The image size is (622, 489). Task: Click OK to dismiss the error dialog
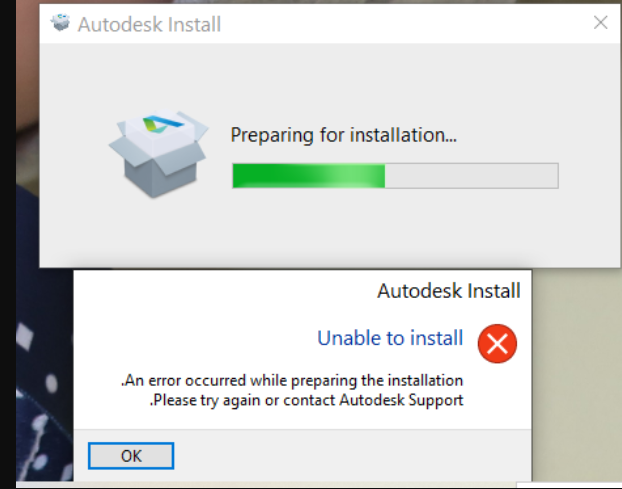[x=131, y=456]
